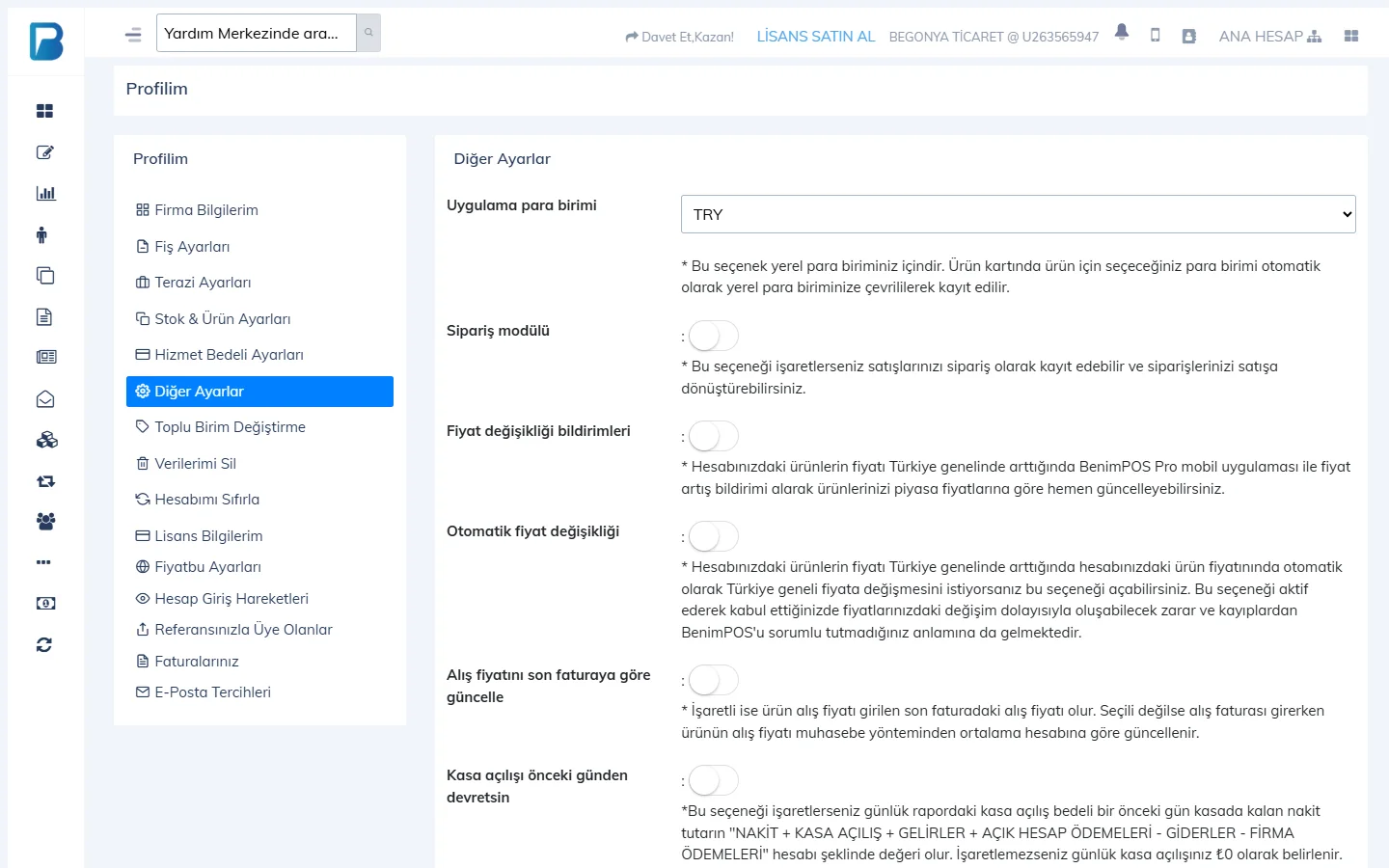Open the newspaper icon in sidebar
Viewport: 1389px width, 868px height.
46,357
